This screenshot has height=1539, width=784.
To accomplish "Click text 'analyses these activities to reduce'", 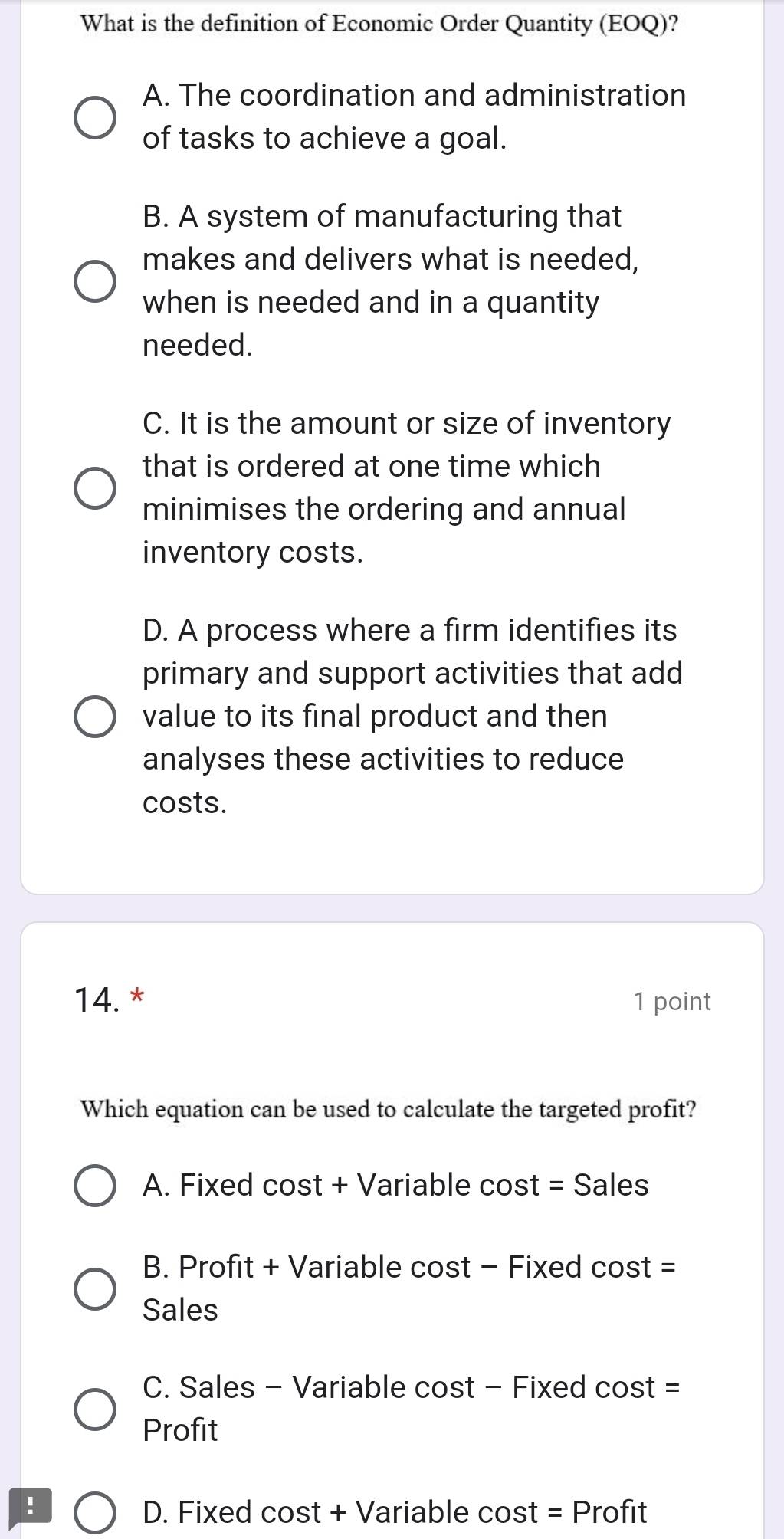I will (x=382, y=759).
